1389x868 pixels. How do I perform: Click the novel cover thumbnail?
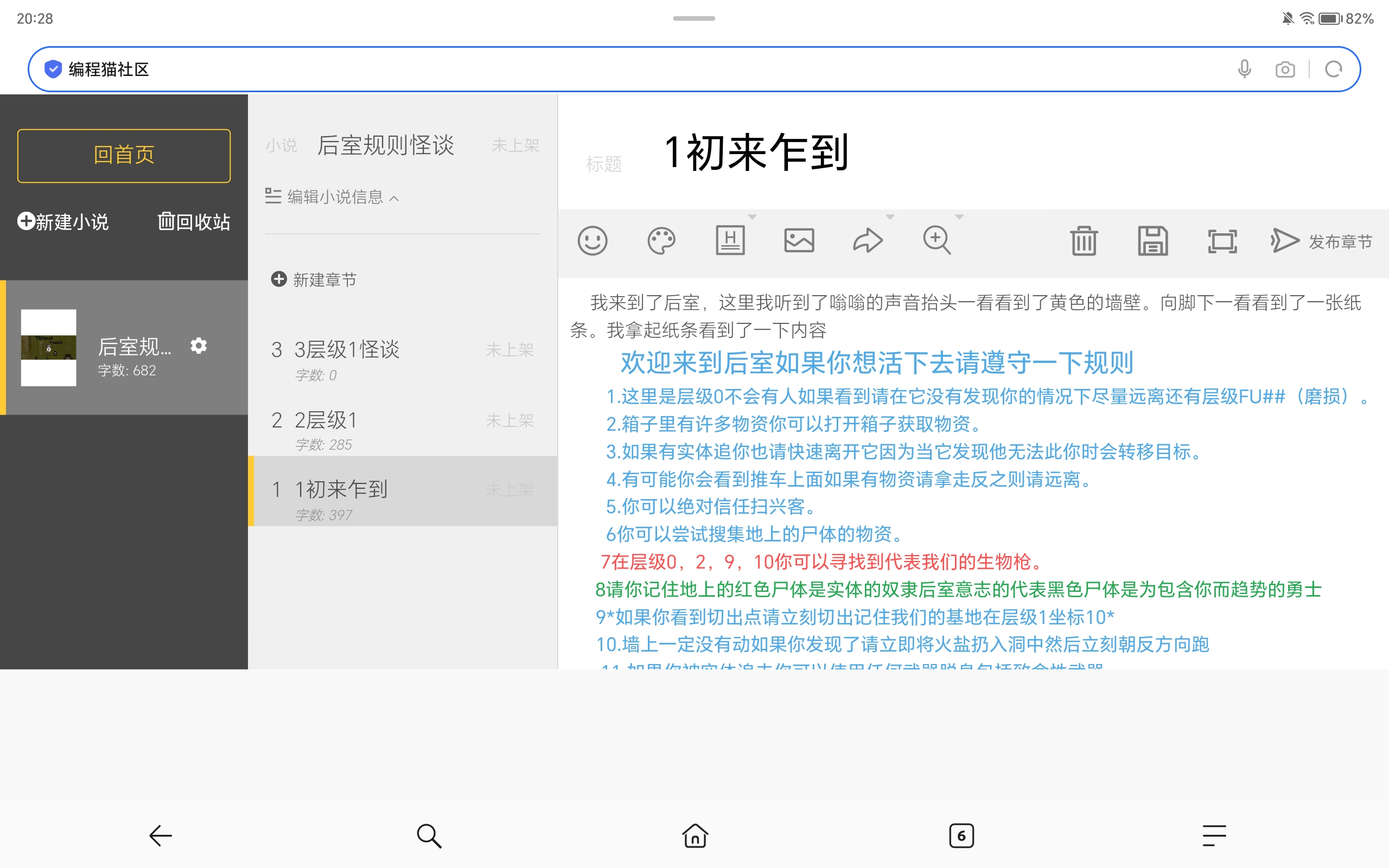(x=49, y=347)
